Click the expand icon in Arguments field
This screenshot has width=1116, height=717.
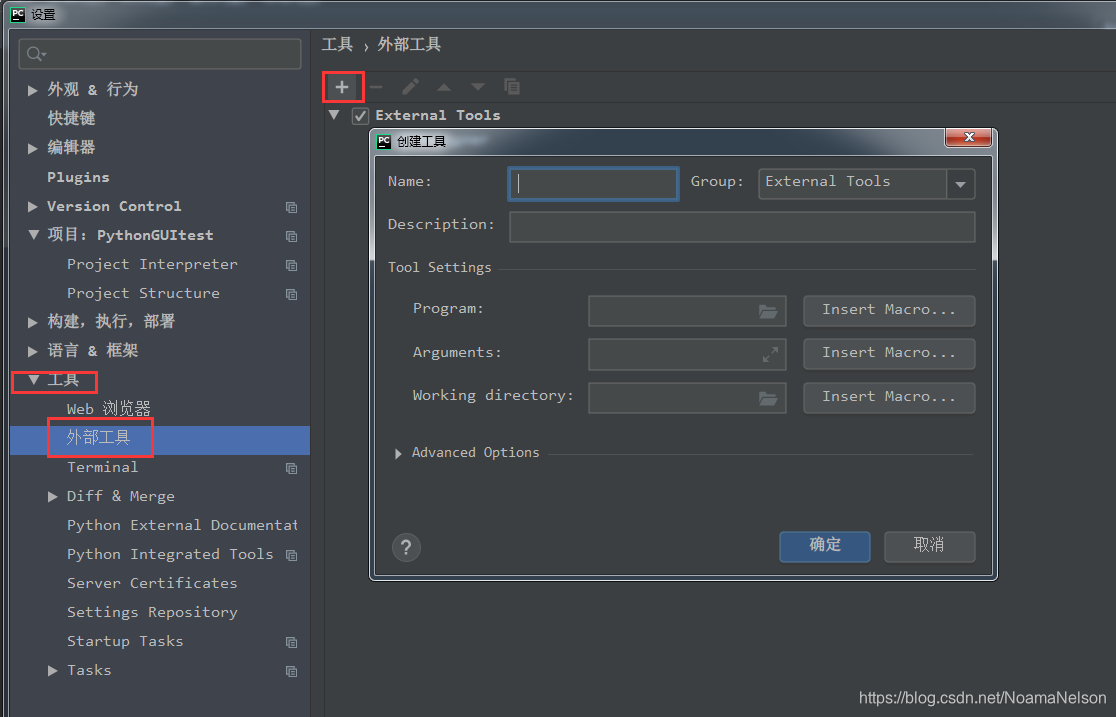[770, 354]
